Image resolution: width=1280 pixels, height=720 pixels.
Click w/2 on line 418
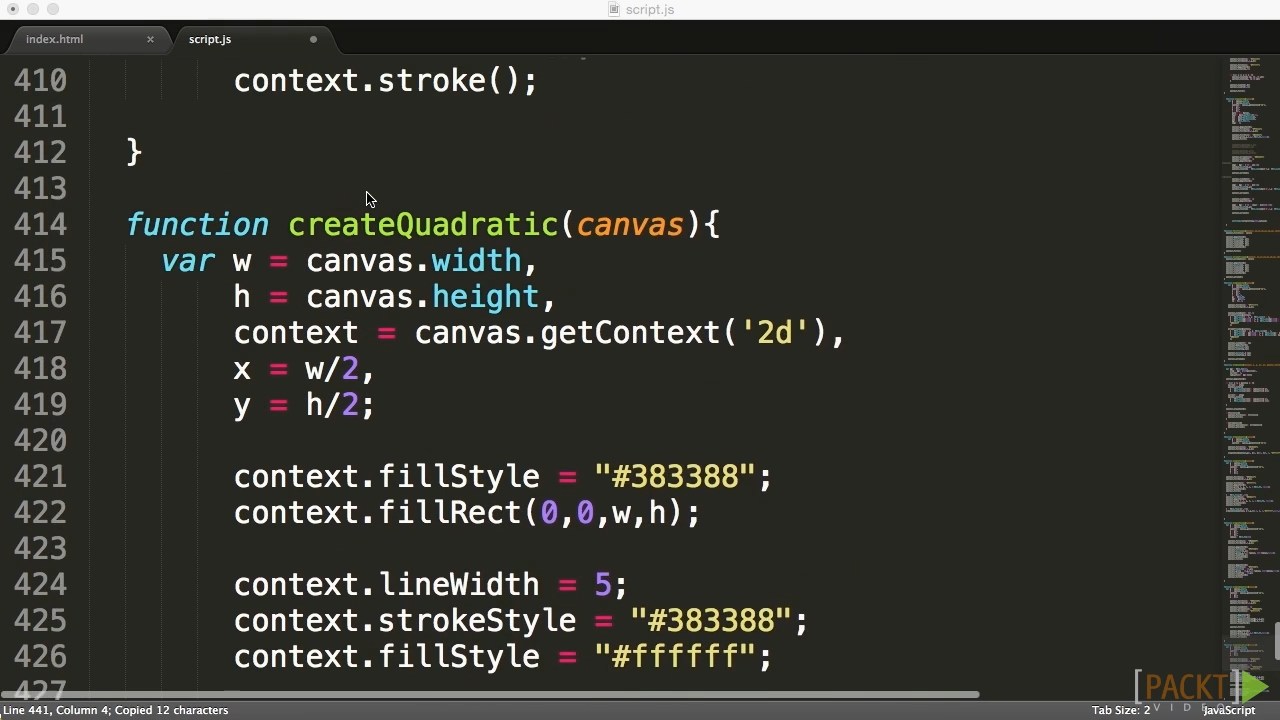pos(332,368)
